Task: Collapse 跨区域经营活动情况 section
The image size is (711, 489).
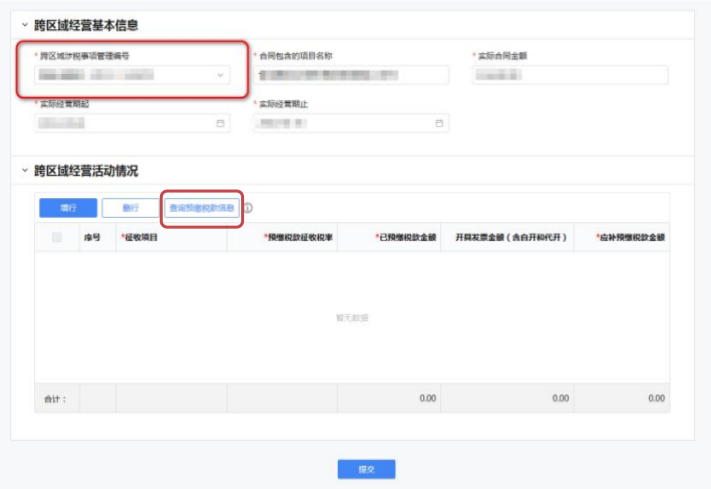Action: coord(25,171)
